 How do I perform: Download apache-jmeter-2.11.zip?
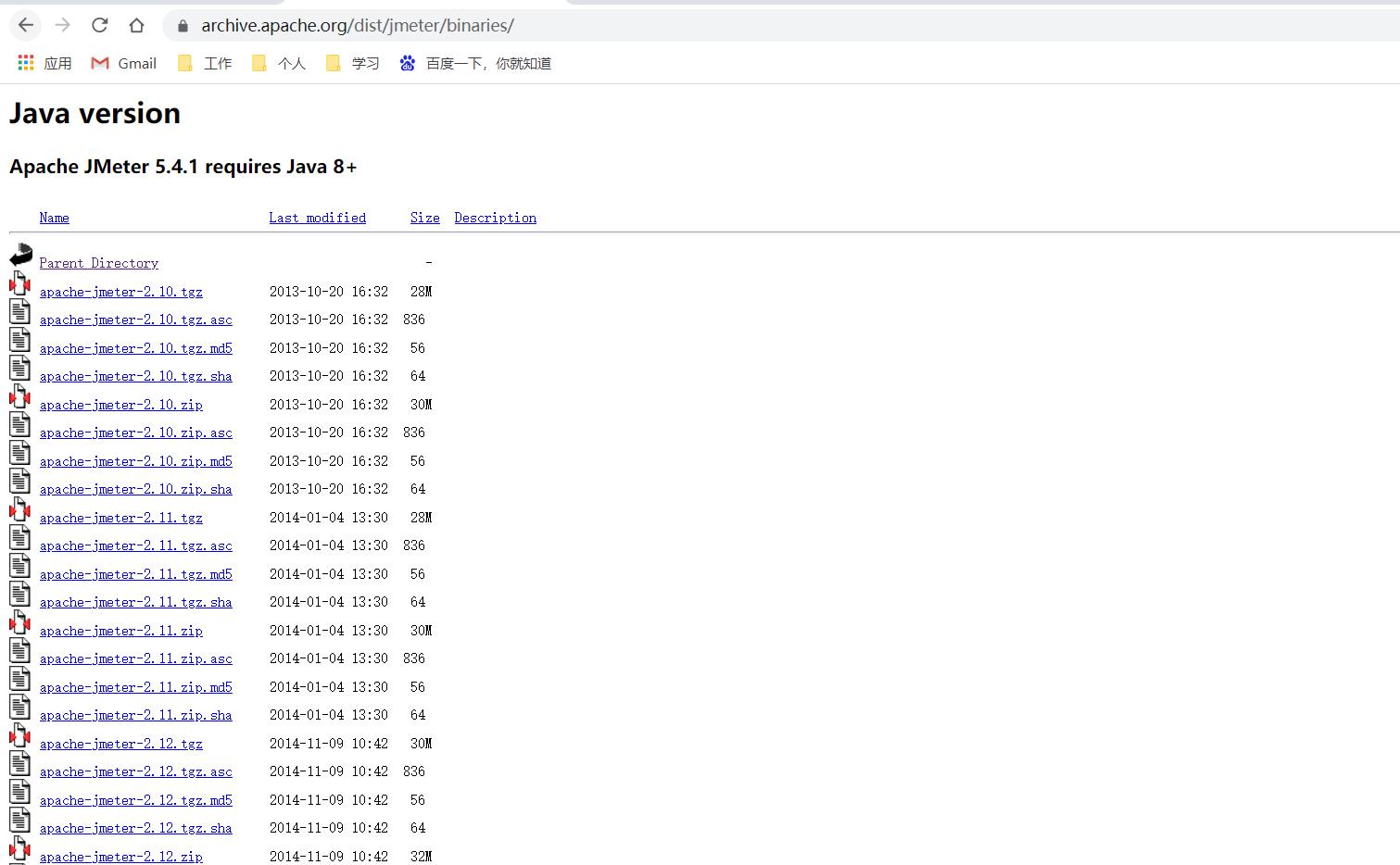(120, 631)
